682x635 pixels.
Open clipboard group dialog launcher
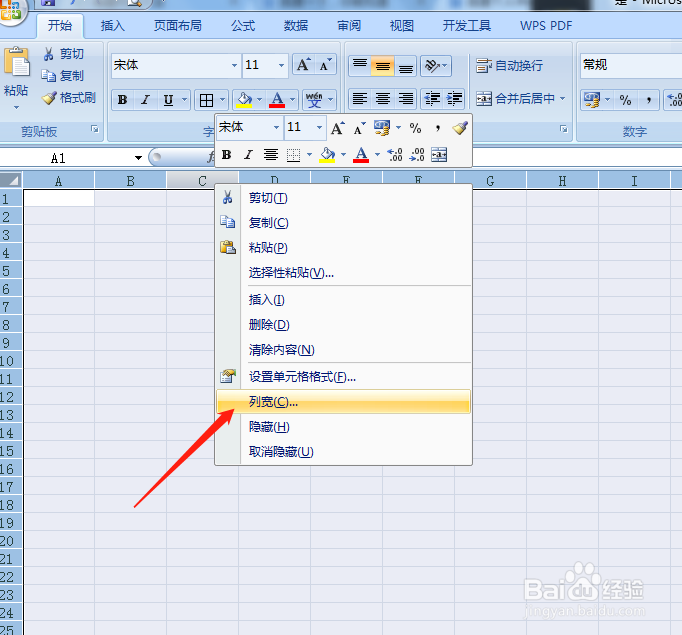click(x=95, y=129)
